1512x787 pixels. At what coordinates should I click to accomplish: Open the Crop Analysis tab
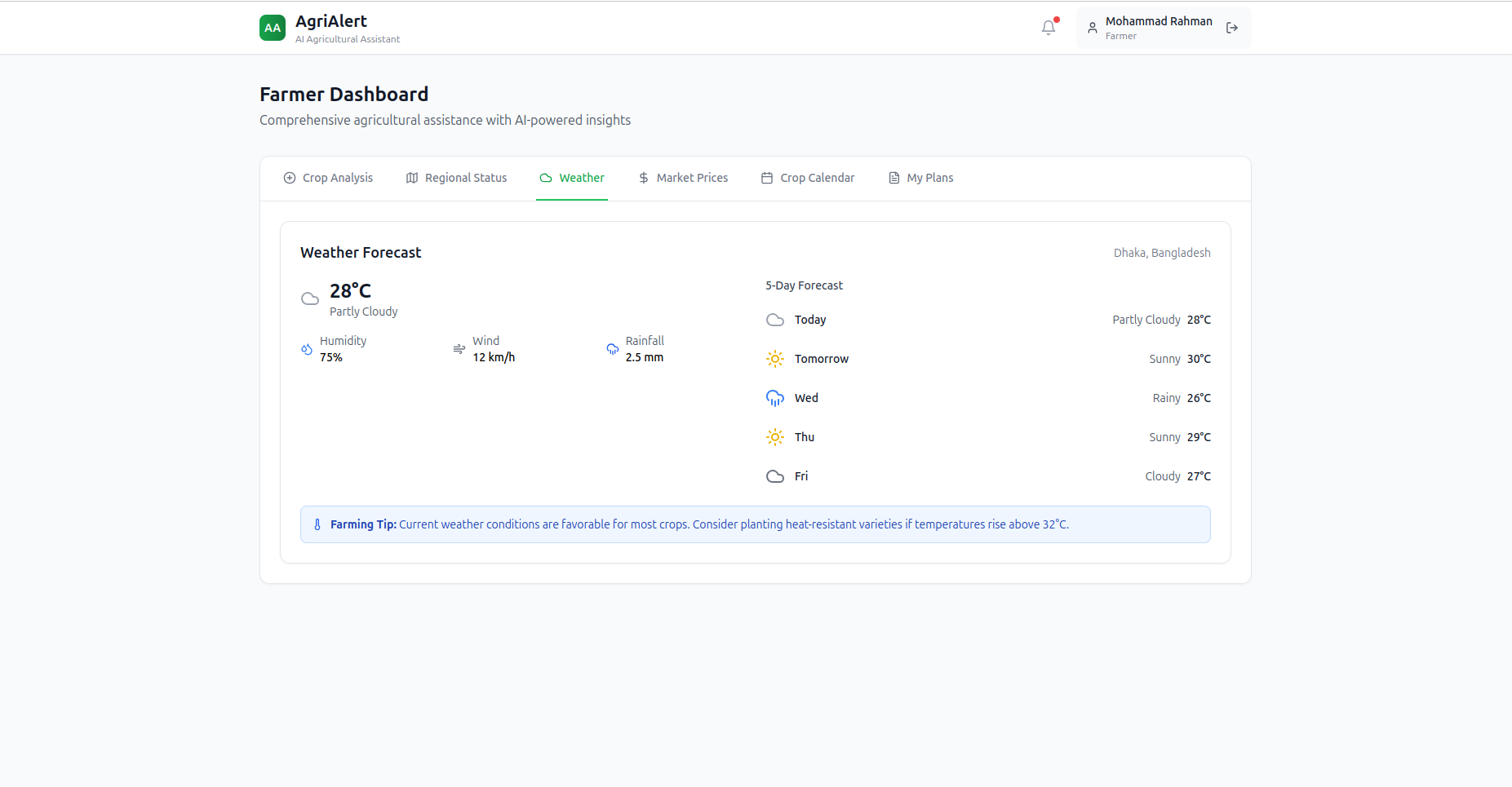(x=328, y=178)
